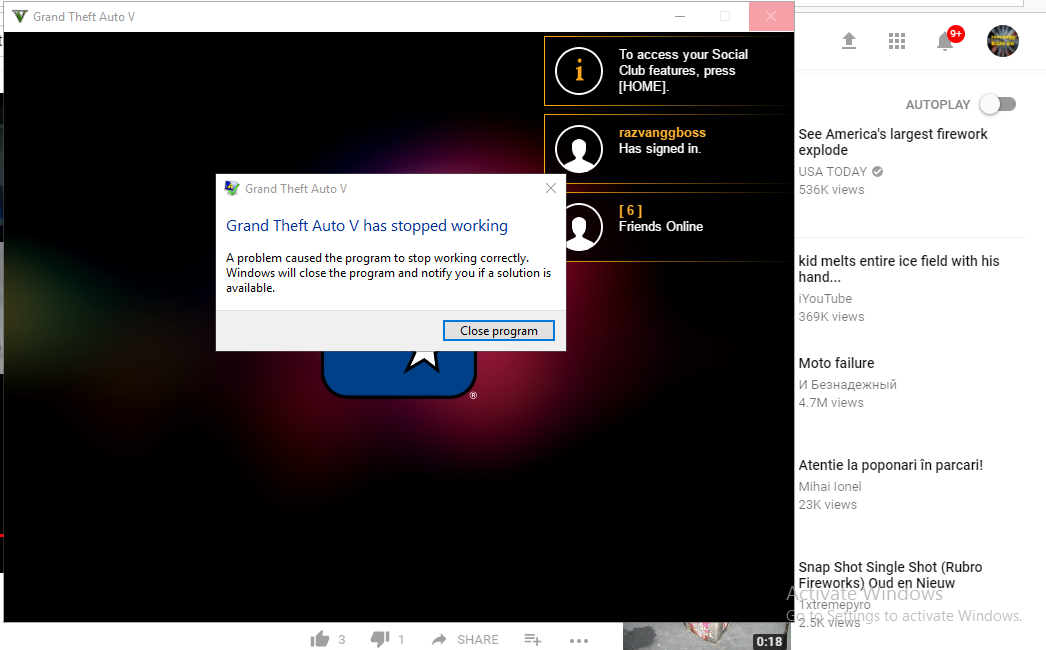This screenshot has height=650, width=1046.
Task: Open the 'Moto failure' video
Action: click(x=837, y=363)
